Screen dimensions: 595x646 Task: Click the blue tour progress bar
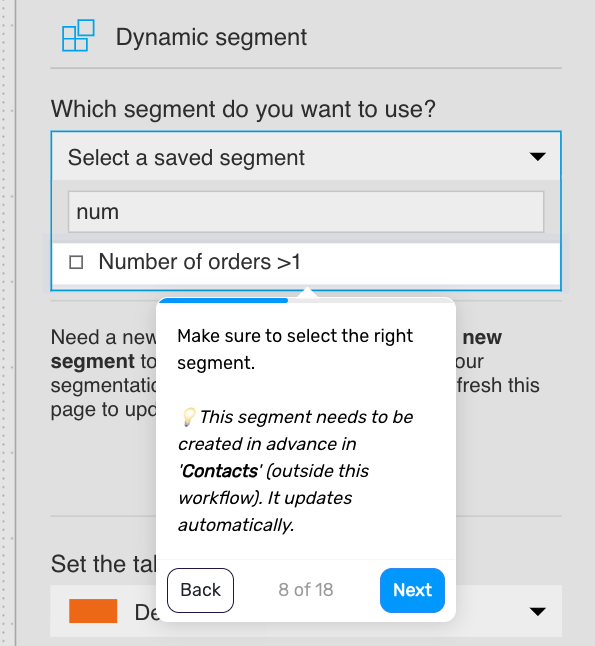224,300
